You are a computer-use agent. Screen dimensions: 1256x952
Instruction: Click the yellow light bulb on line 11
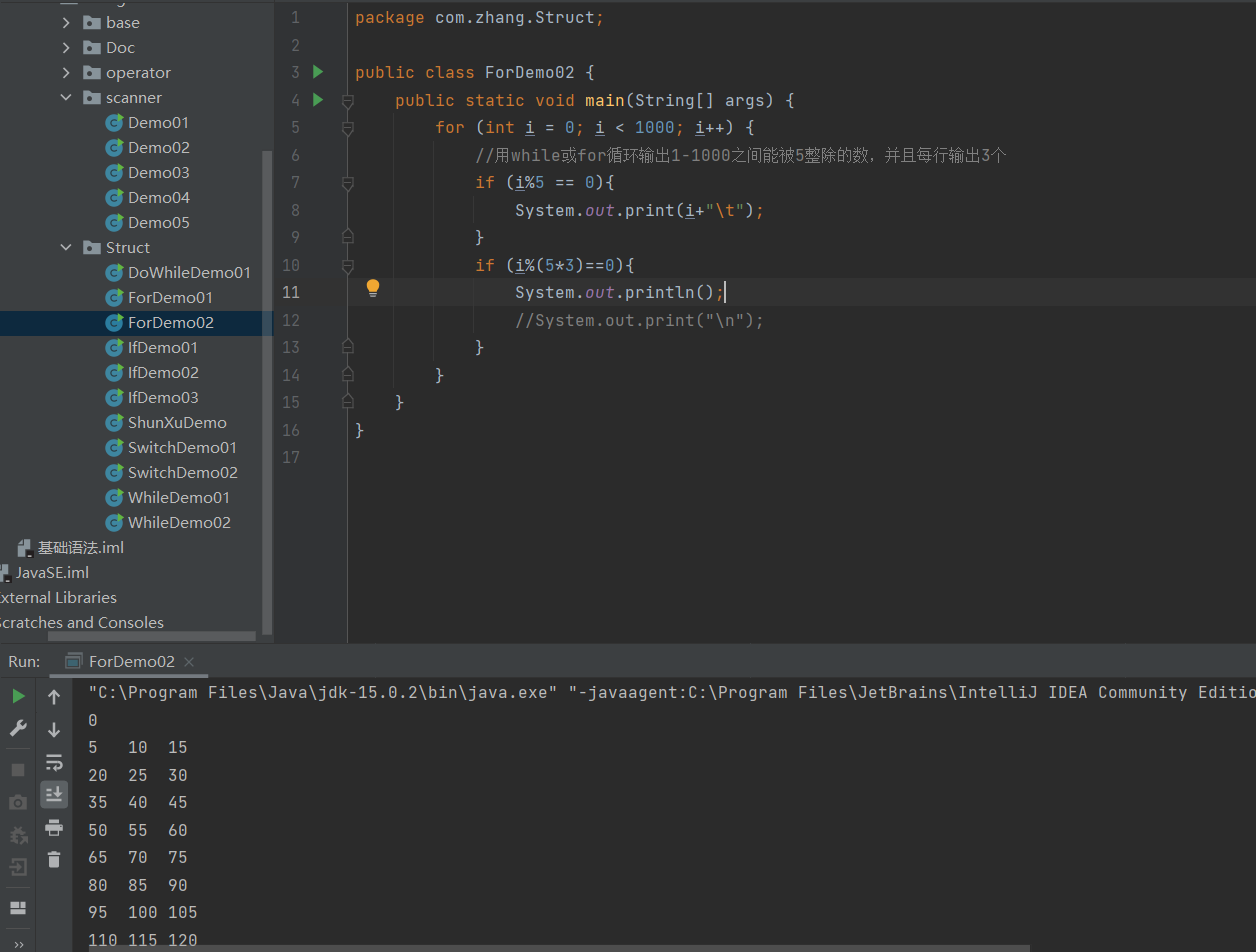373,289
